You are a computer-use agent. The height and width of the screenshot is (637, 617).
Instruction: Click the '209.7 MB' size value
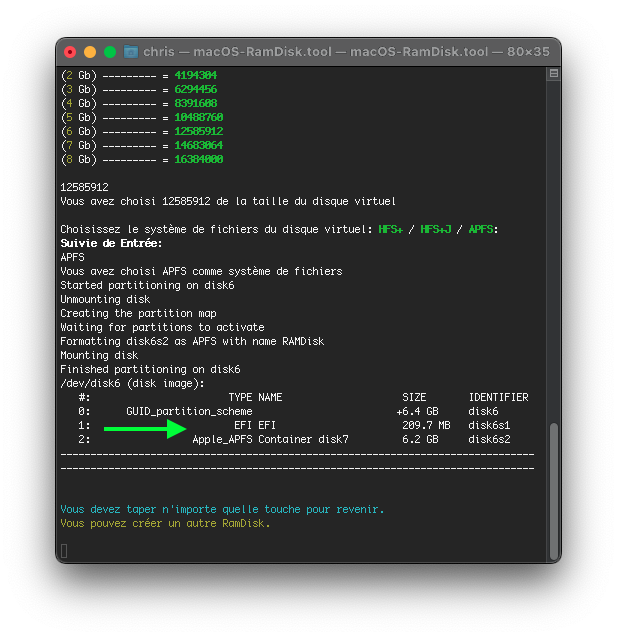(426, 425)
